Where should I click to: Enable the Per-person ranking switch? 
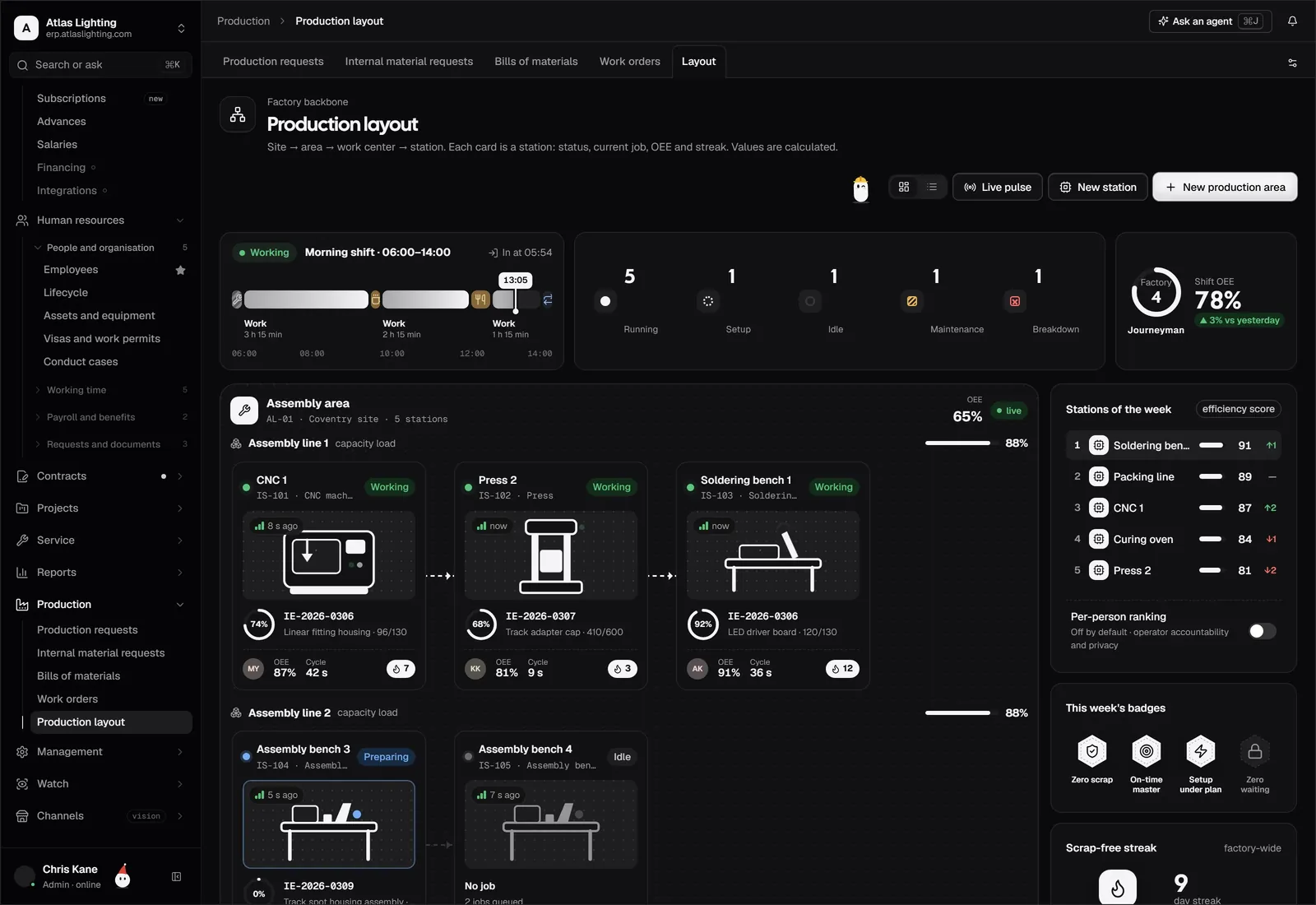pos(1262,631)
